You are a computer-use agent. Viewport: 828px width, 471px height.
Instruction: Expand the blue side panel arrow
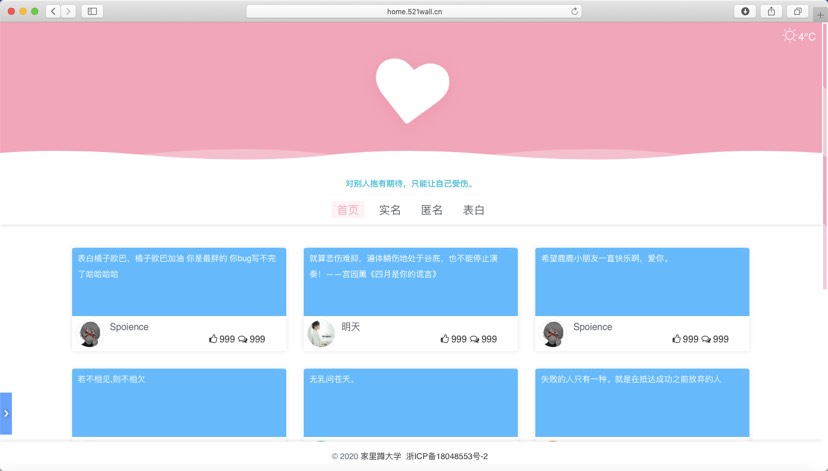(x=6, y=413)
